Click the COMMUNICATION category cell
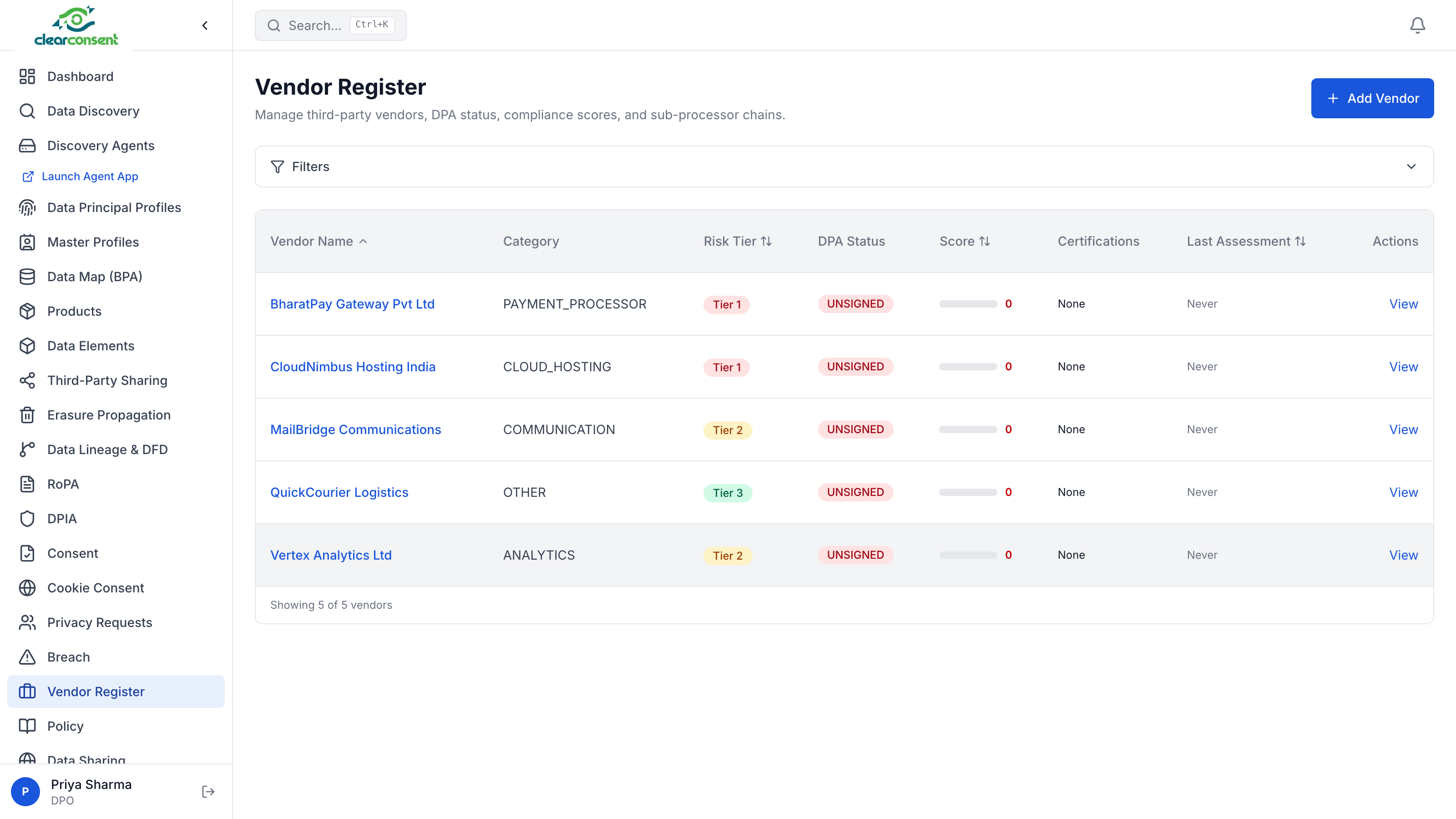 pos(558,430)
